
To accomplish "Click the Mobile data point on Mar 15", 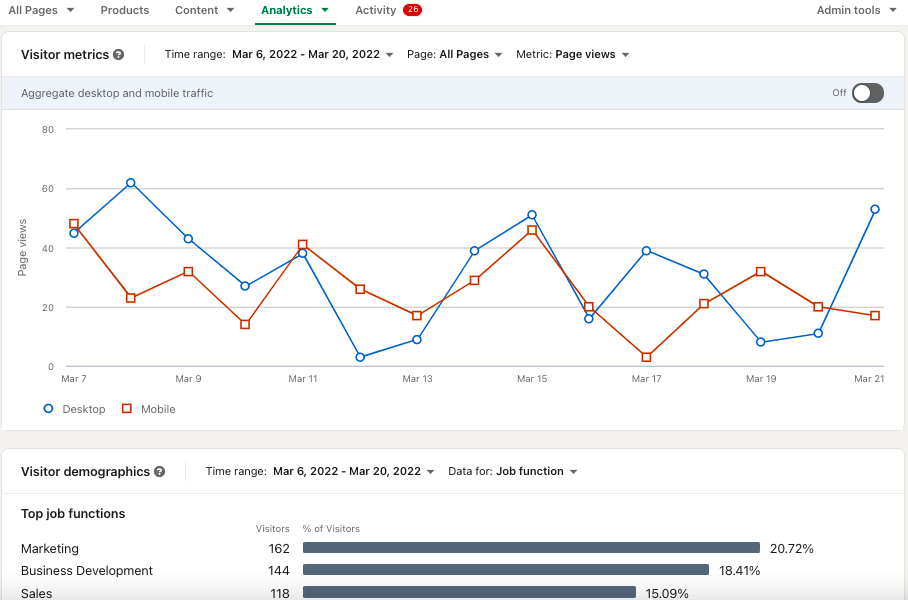I will 532,230.
